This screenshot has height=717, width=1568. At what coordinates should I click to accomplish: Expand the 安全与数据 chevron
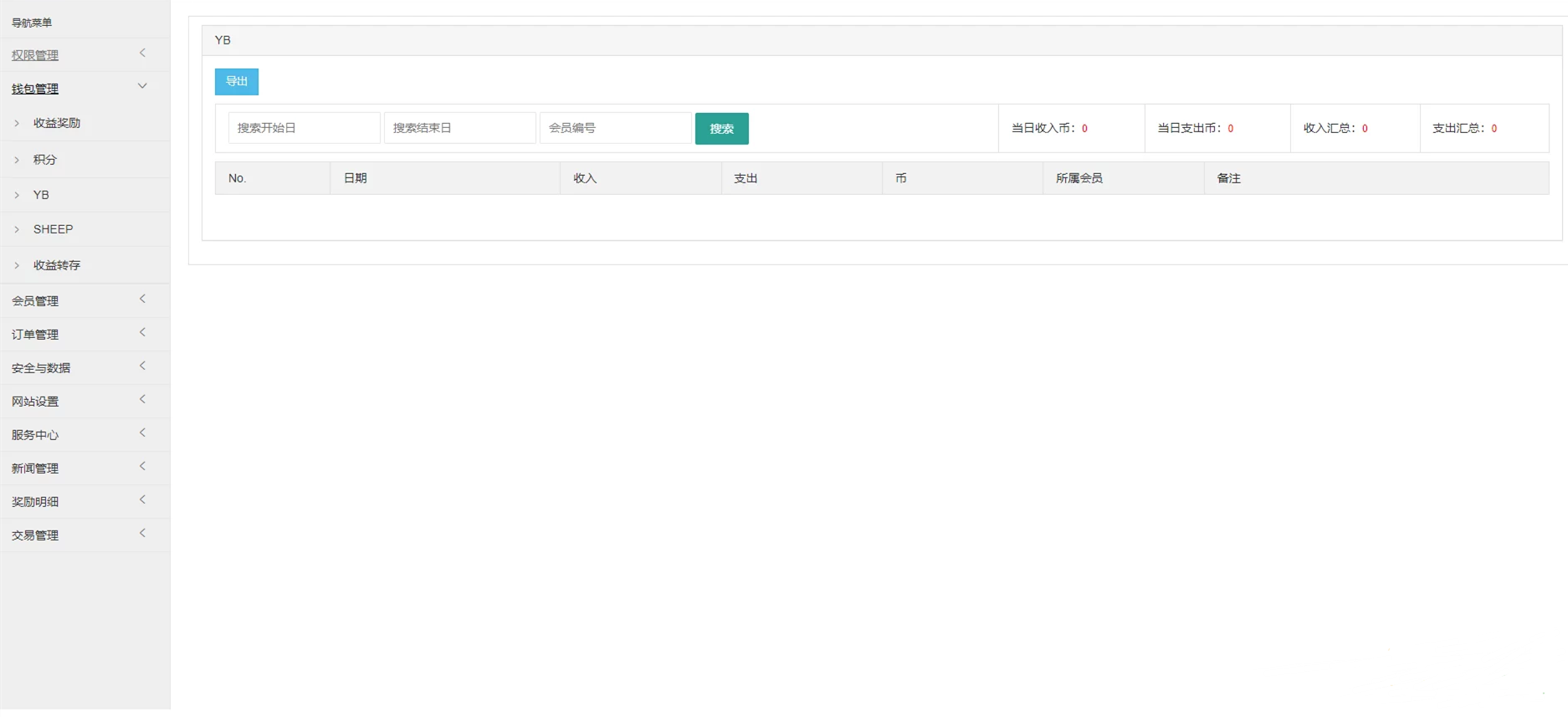click(142, 366)
